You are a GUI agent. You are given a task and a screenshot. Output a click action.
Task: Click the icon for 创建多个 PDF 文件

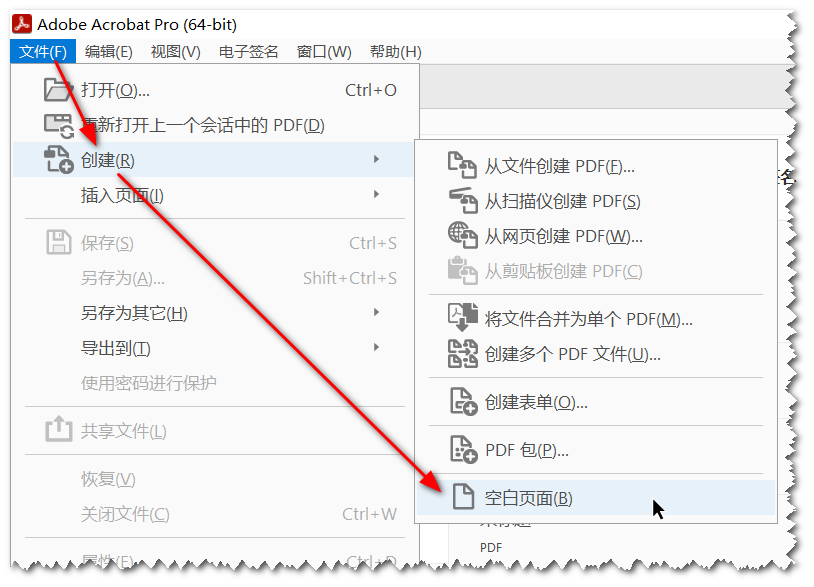[x=463, y=353]
